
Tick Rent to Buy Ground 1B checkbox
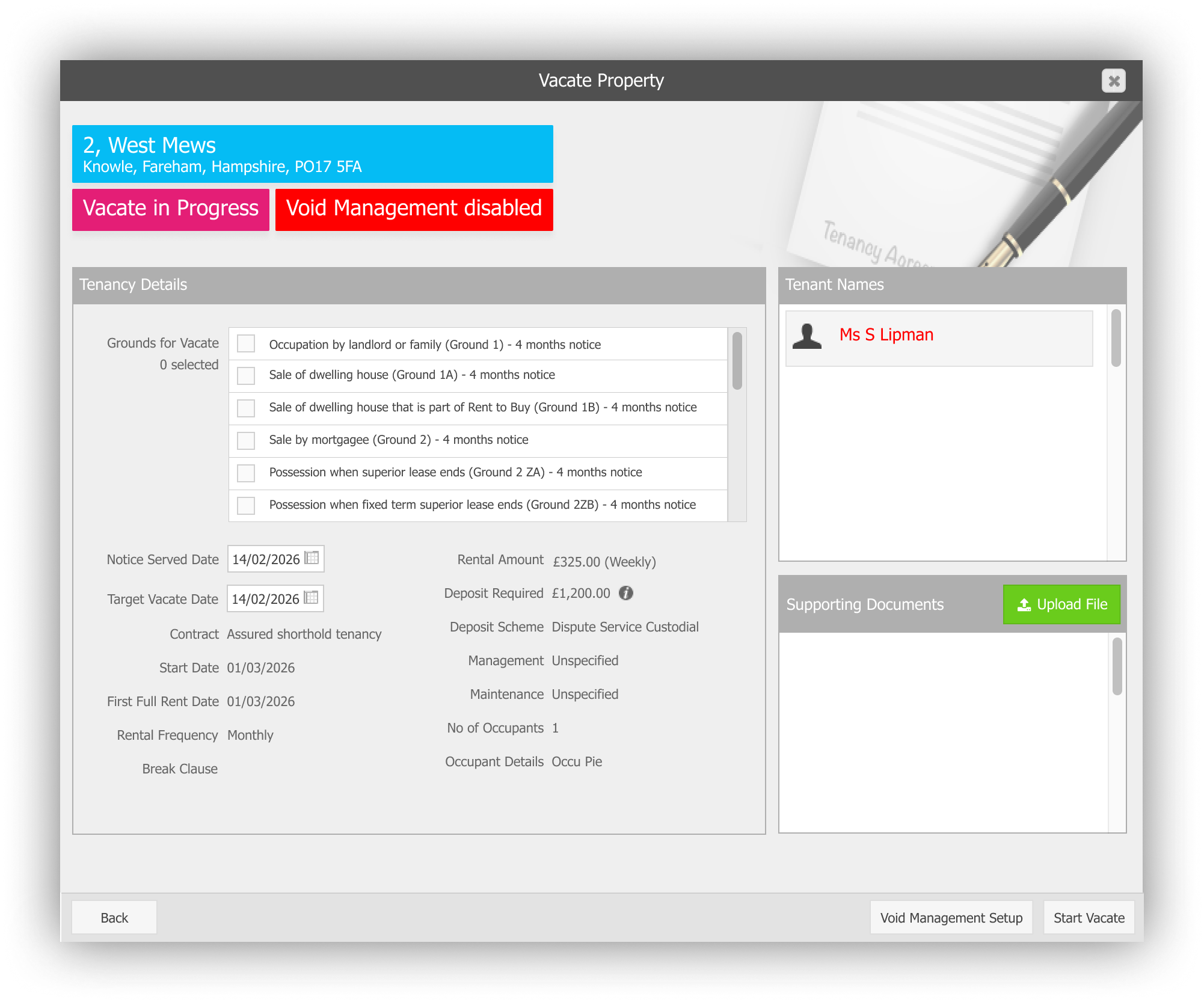(x=246, y=408)
